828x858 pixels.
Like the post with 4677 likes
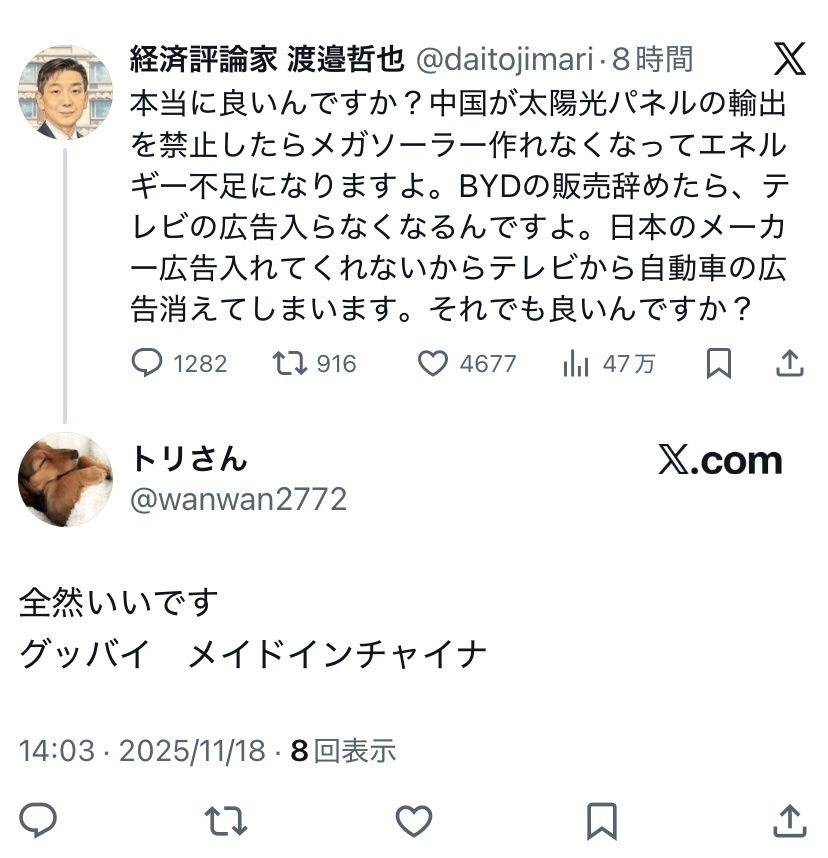tap(432, 364)
